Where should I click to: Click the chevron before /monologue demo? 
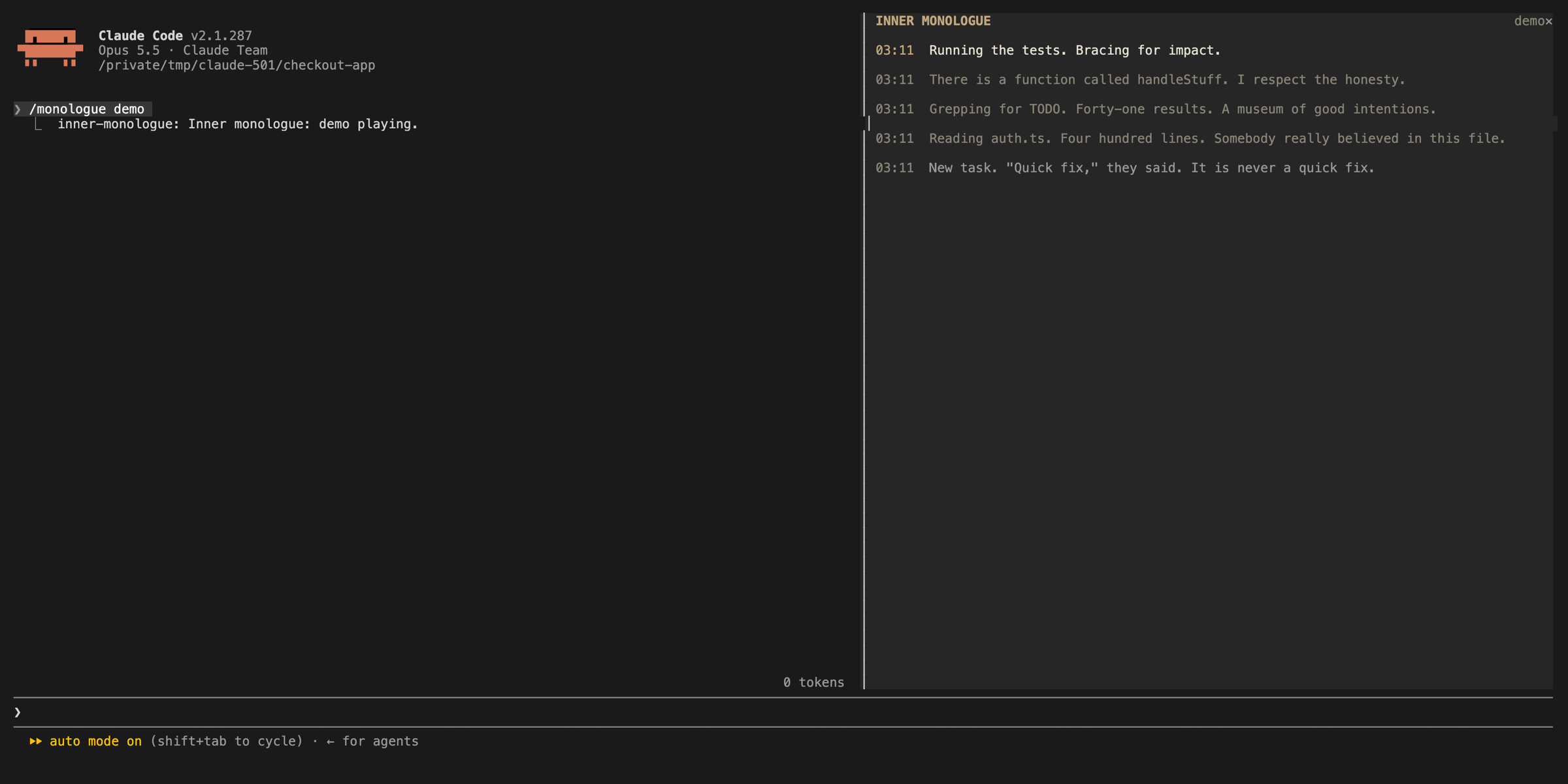(x=18, y=109)
